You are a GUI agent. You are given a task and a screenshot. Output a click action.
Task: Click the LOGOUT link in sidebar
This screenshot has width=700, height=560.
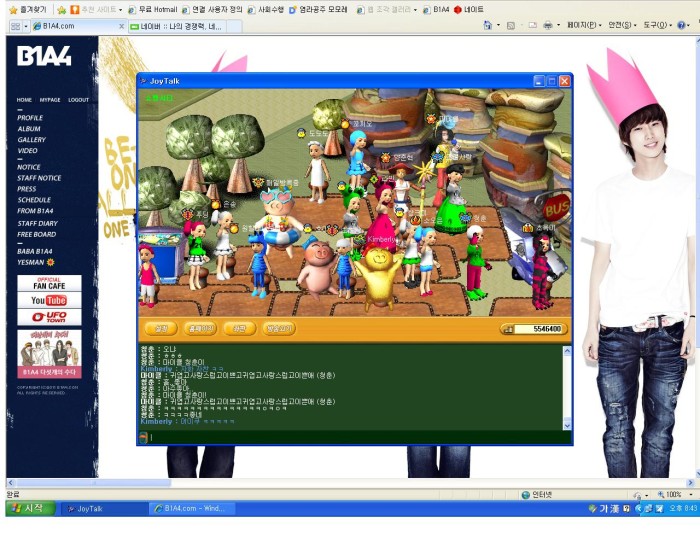(x=78, y=100)
